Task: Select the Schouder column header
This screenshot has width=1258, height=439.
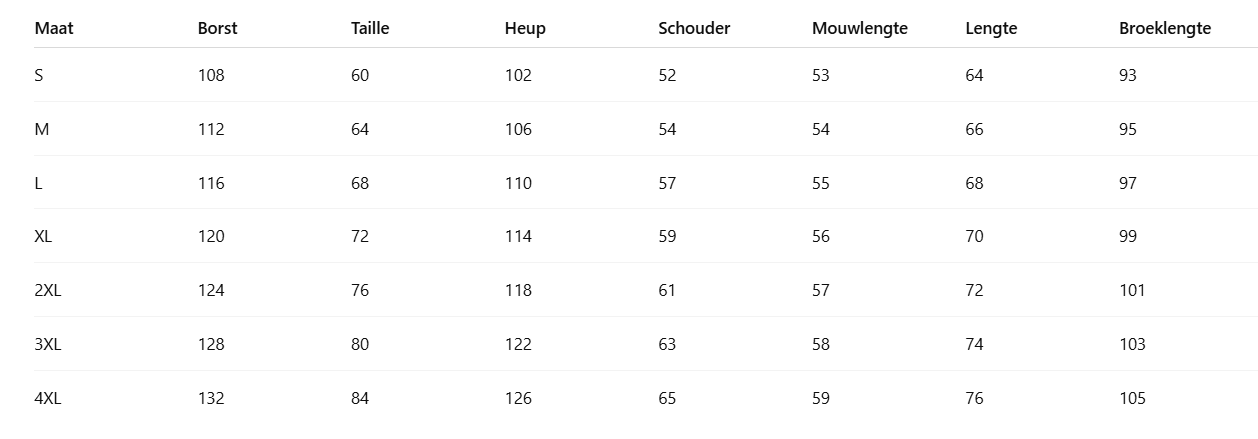Action: [x=694, y=28]
